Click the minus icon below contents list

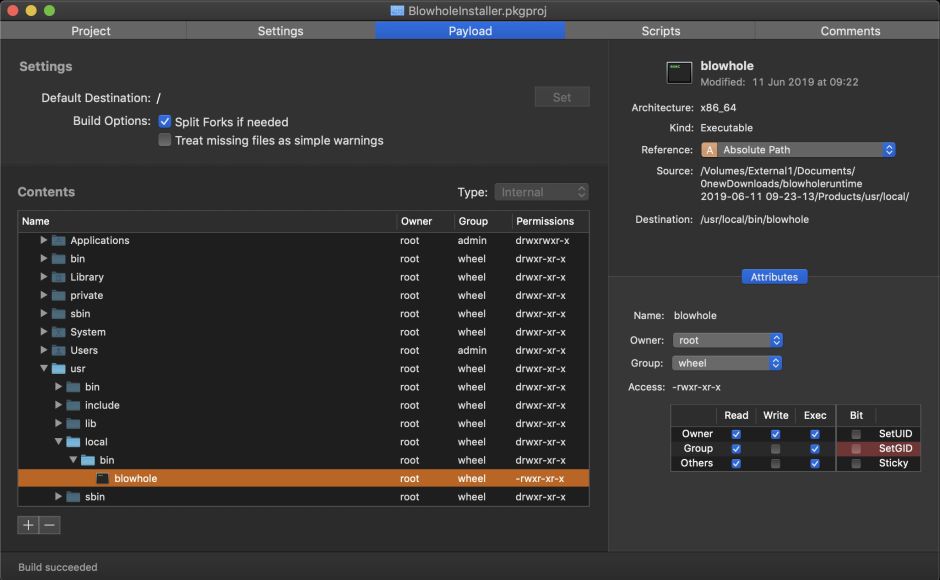(50, 525)
